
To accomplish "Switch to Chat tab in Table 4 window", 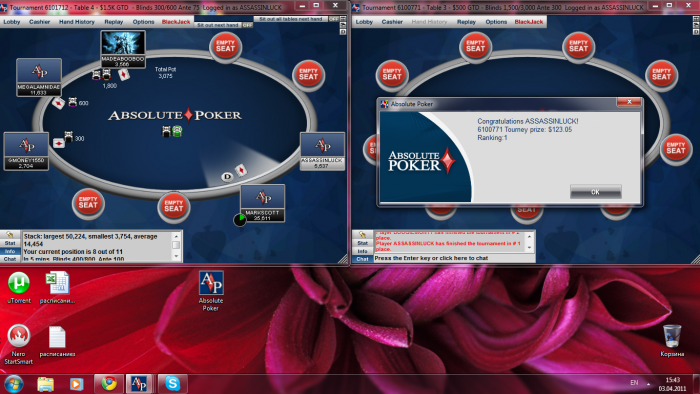I will pos(10,259).
